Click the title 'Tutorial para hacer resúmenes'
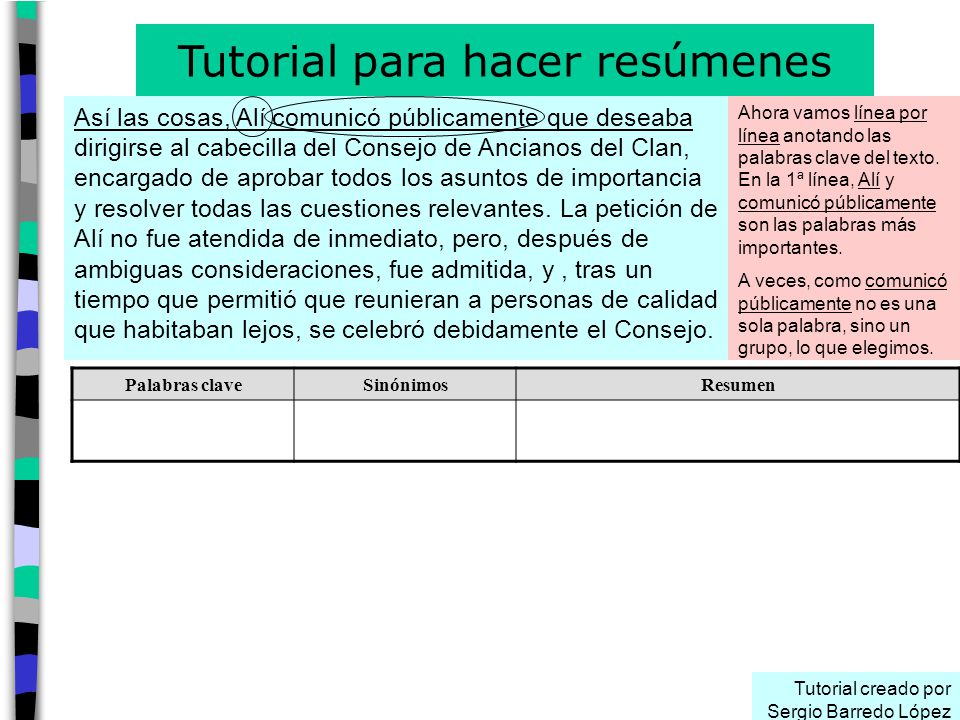 tap(504, 61)
